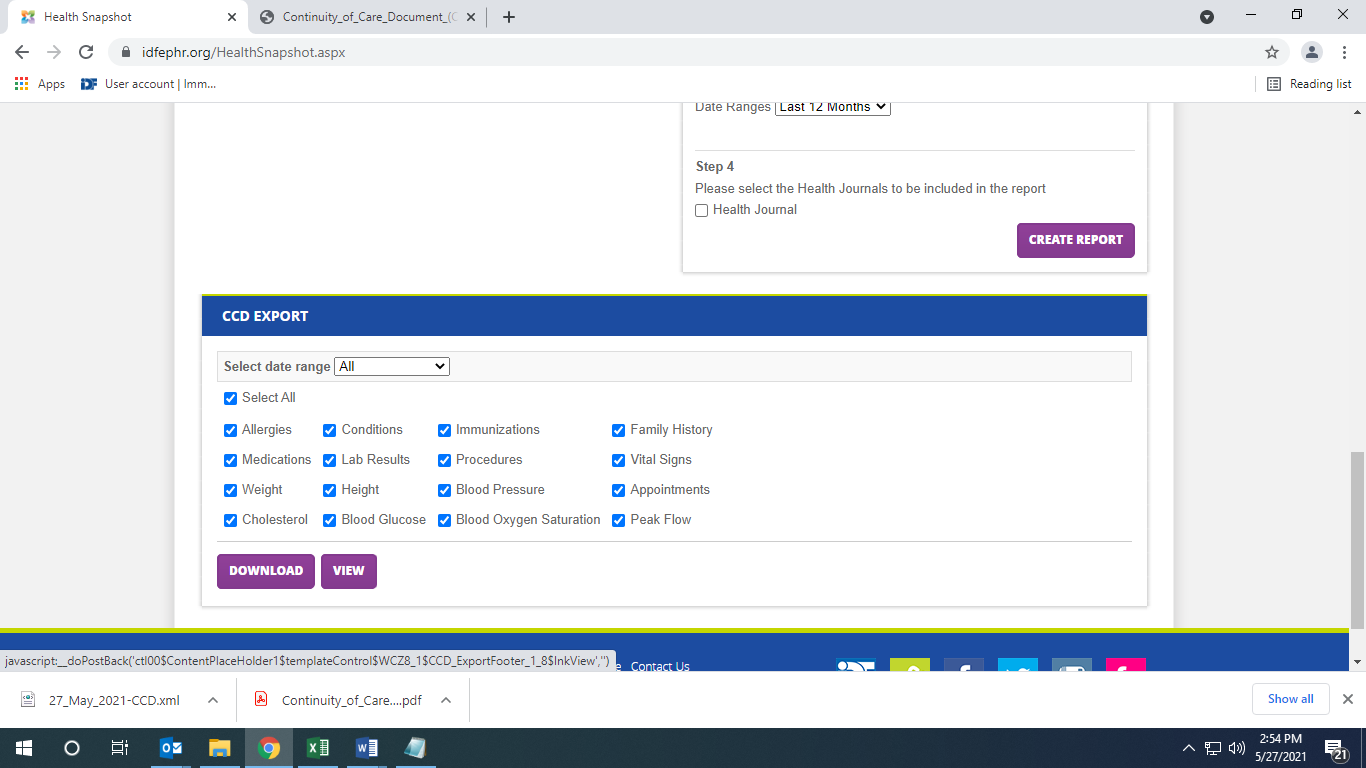The image size is (1366, 768).
Task: Open File Explorer from the taskbar
Action: [220, 748]
